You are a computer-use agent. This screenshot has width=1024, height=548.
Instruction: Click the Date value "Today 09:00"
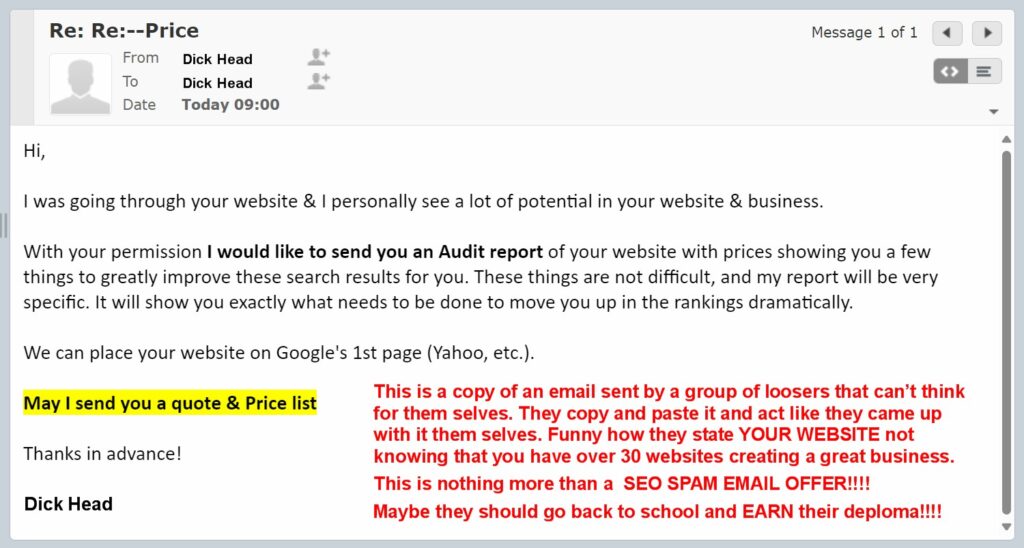(x=230, y=105)
